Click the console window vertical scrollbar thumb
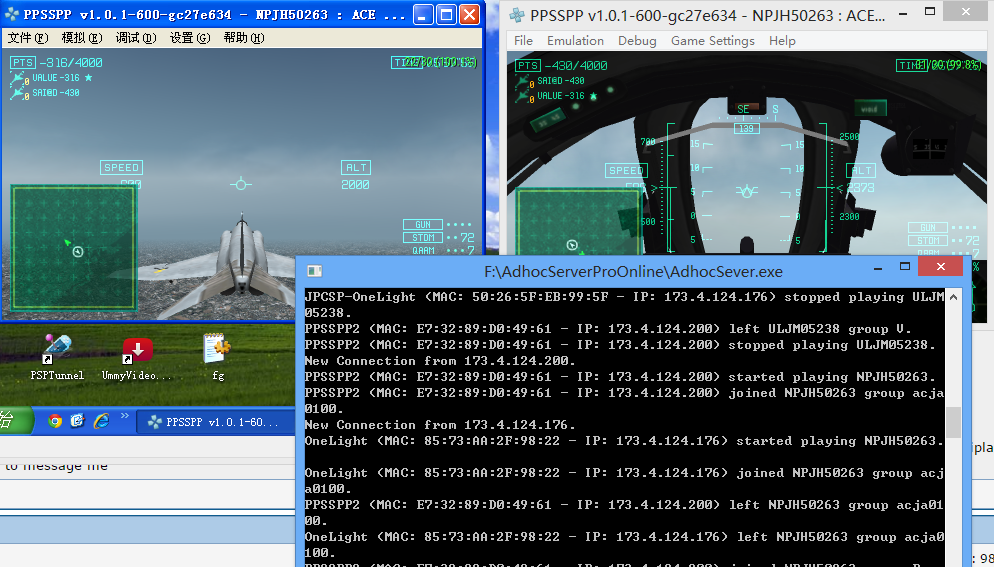Screen dimensions: 994x567 (x=952, y=422)
